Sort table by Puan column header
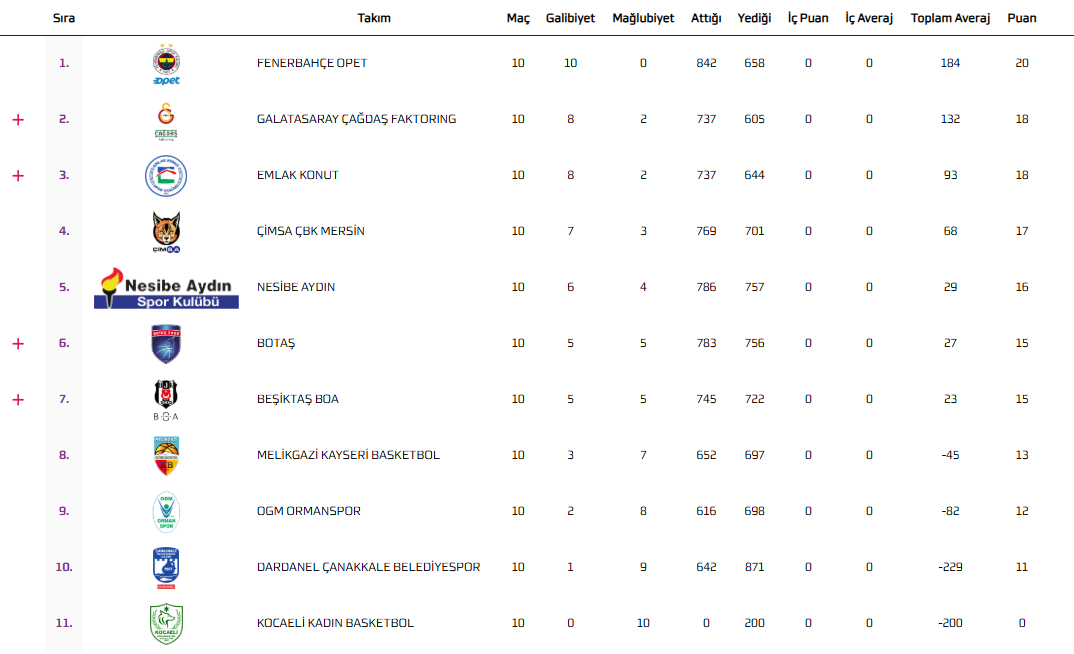 click(1021, 18)
